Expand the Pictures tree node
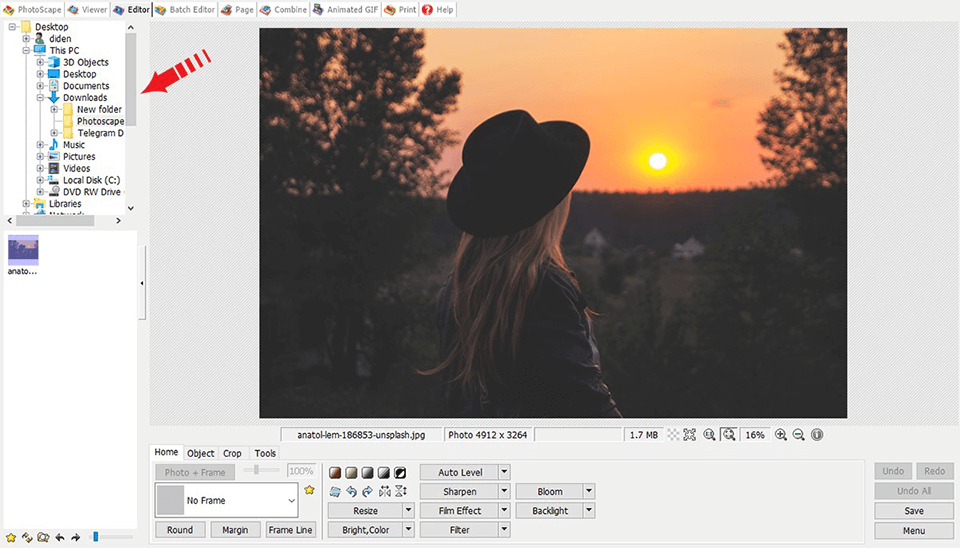 (40, 156)
